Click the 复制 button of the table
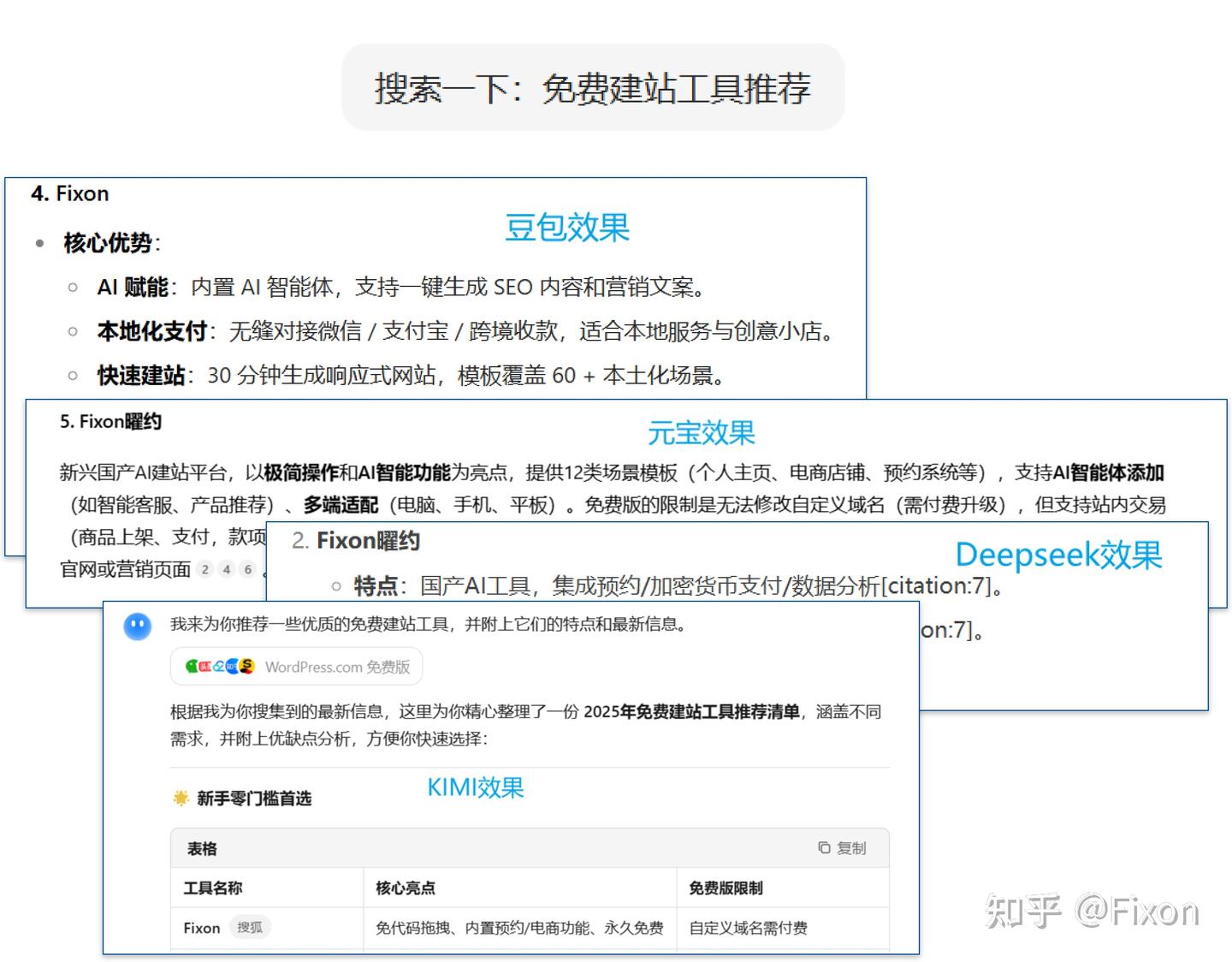The image size is (1232, 962). pos(842,847)
